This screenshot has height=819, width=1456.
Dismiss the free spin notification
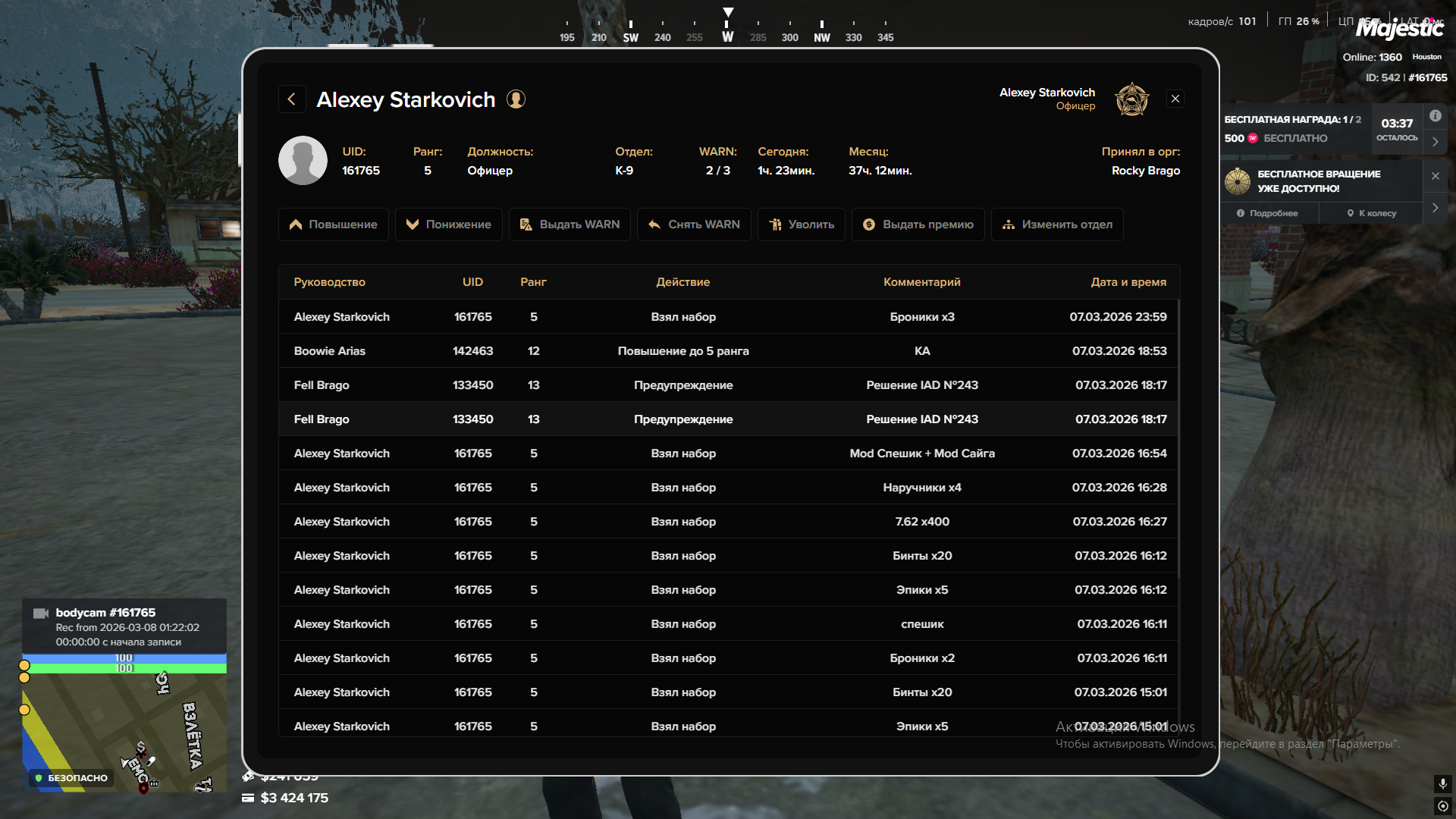pos(1435,176)
